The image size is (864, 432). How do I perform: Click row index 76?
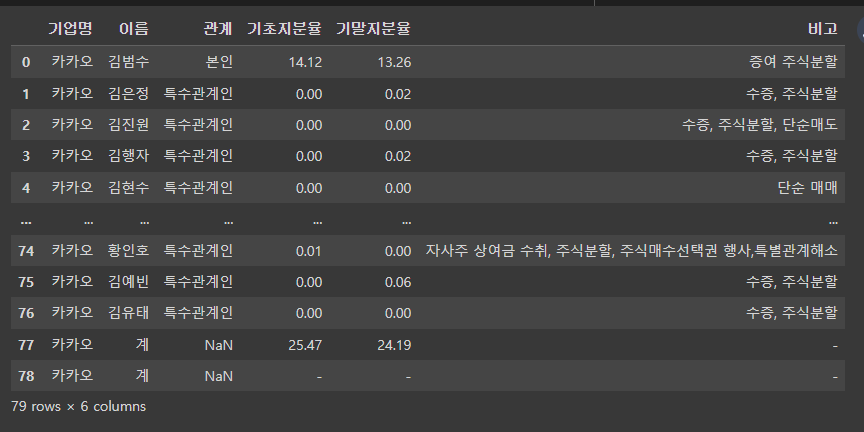click(x=26, y=313)
